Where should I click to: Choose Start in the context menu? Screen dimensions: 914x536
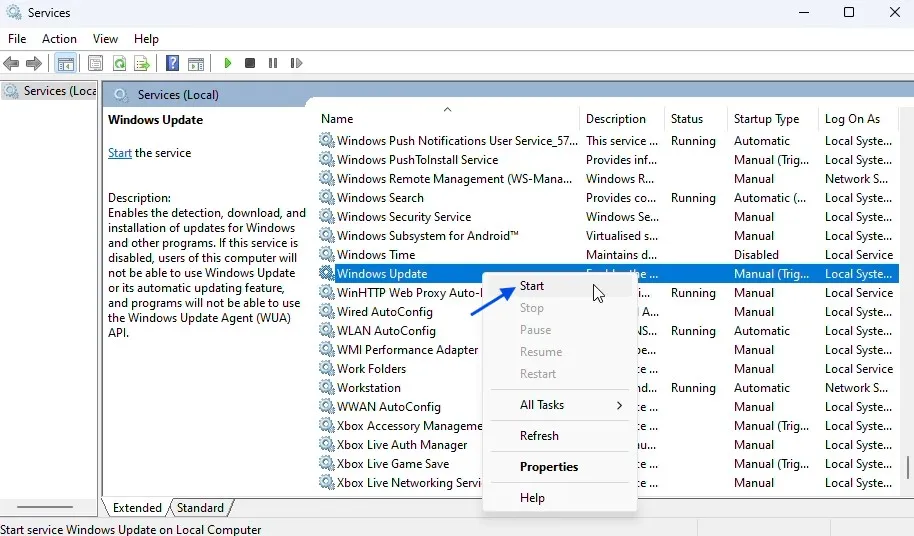coord(560,285)
